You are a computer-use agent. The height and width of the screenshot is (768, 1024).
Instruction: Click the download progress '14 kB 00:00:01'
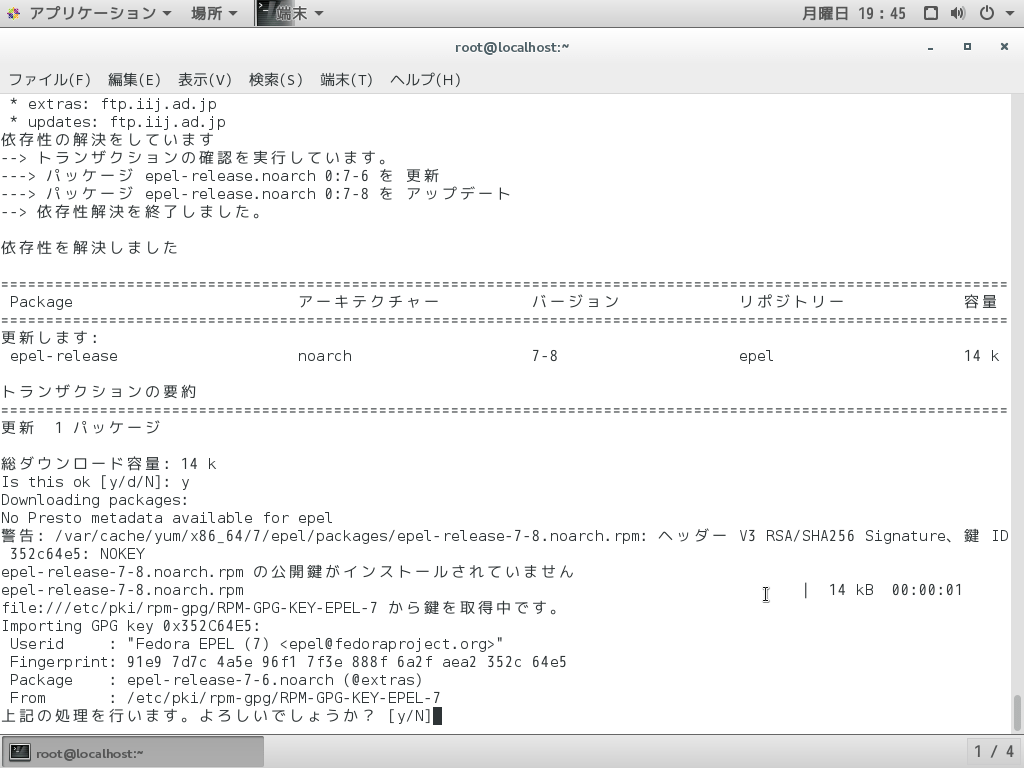coord(895,590)
